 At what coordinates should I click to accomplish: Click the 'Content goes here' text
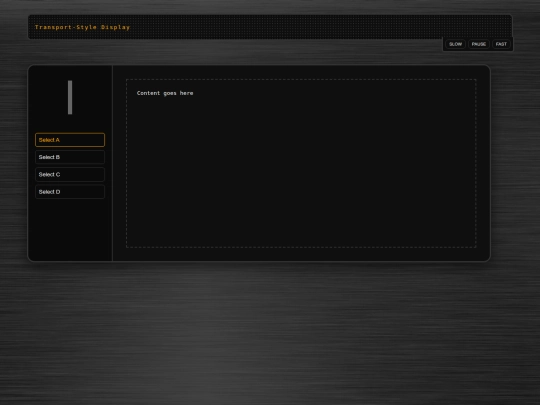(x=165, y=93)
